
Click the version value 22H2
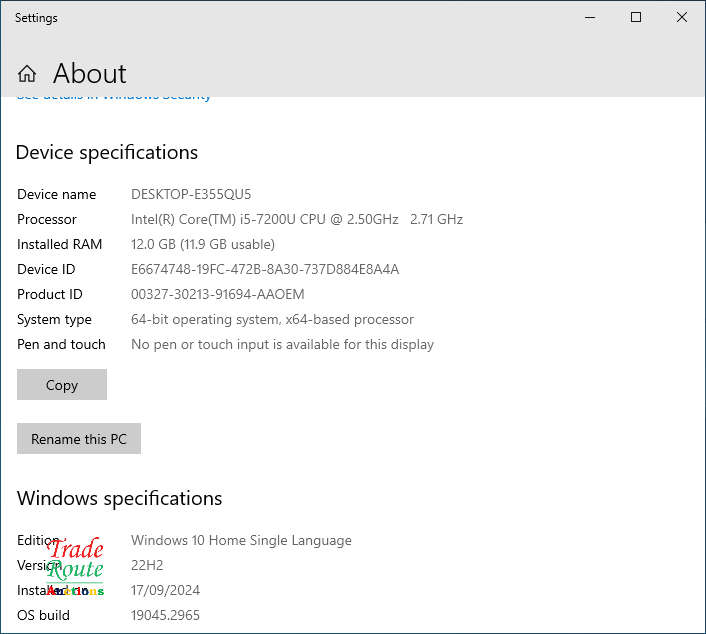pos(147,565)
